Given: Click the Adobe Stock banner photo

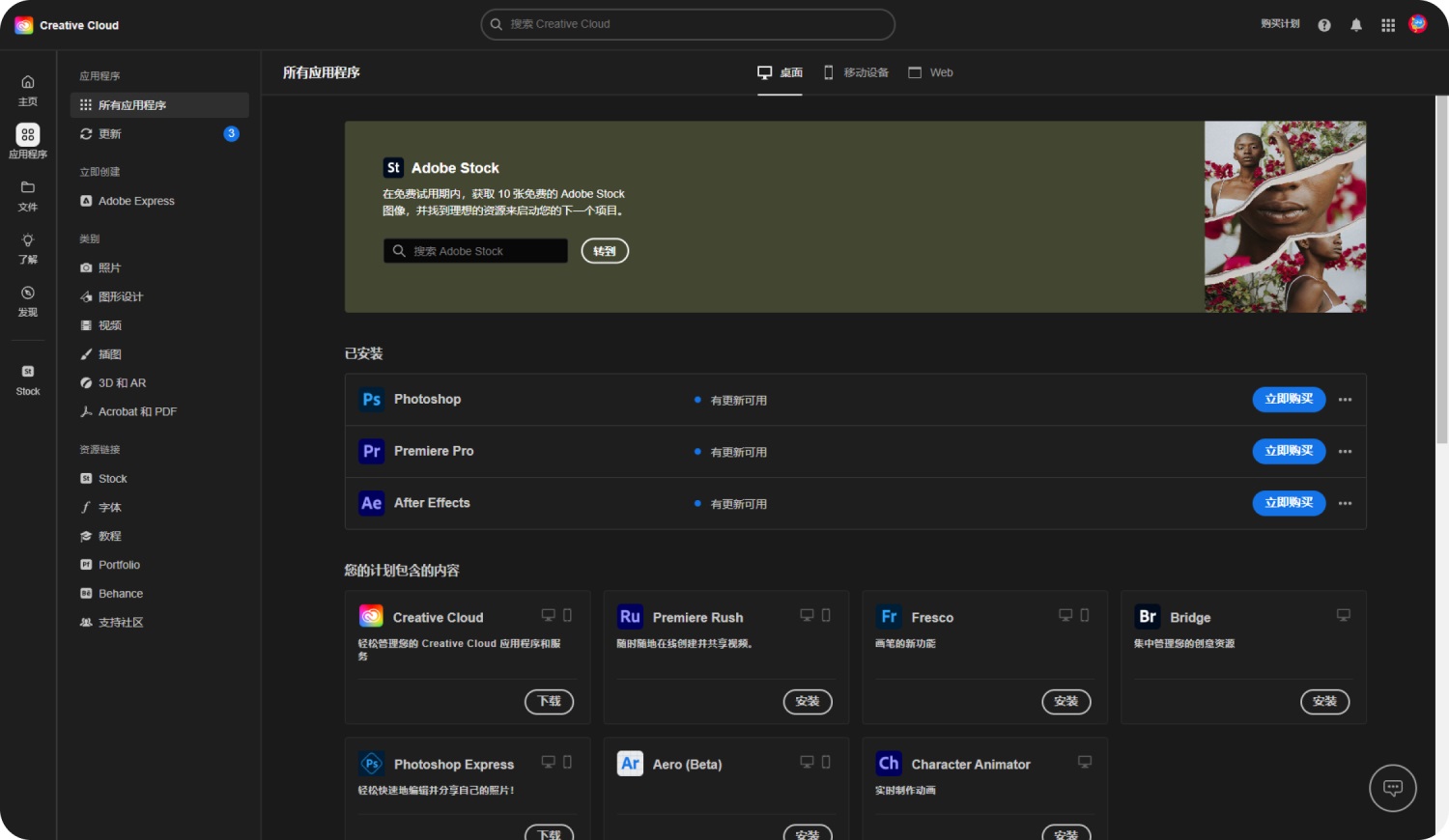Looking at the screenshot, I should (1285, 216).
